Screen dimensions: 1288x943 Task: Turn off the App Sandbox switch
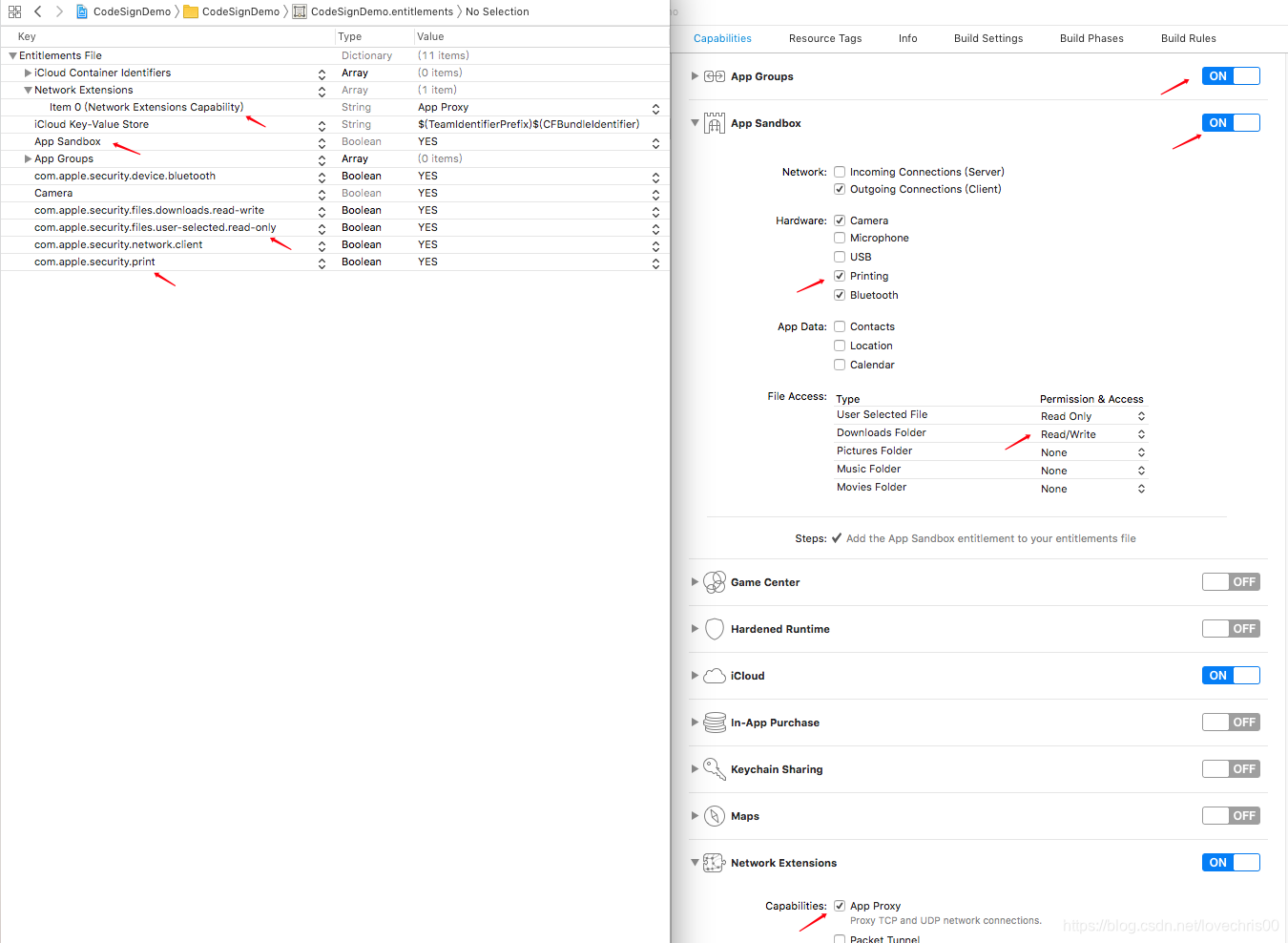coord(1231,122)
